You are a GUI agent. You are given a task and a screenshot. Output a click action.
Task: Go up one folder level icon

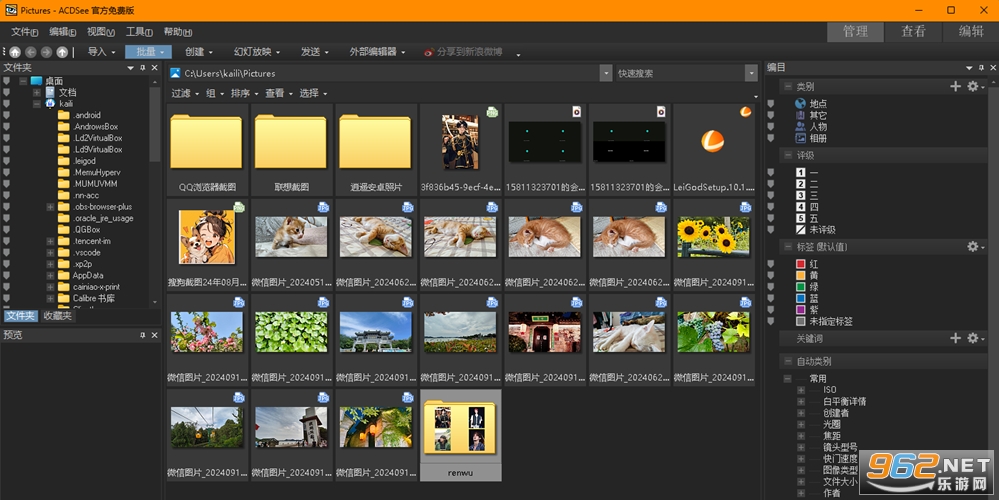(x=62, y=52)
